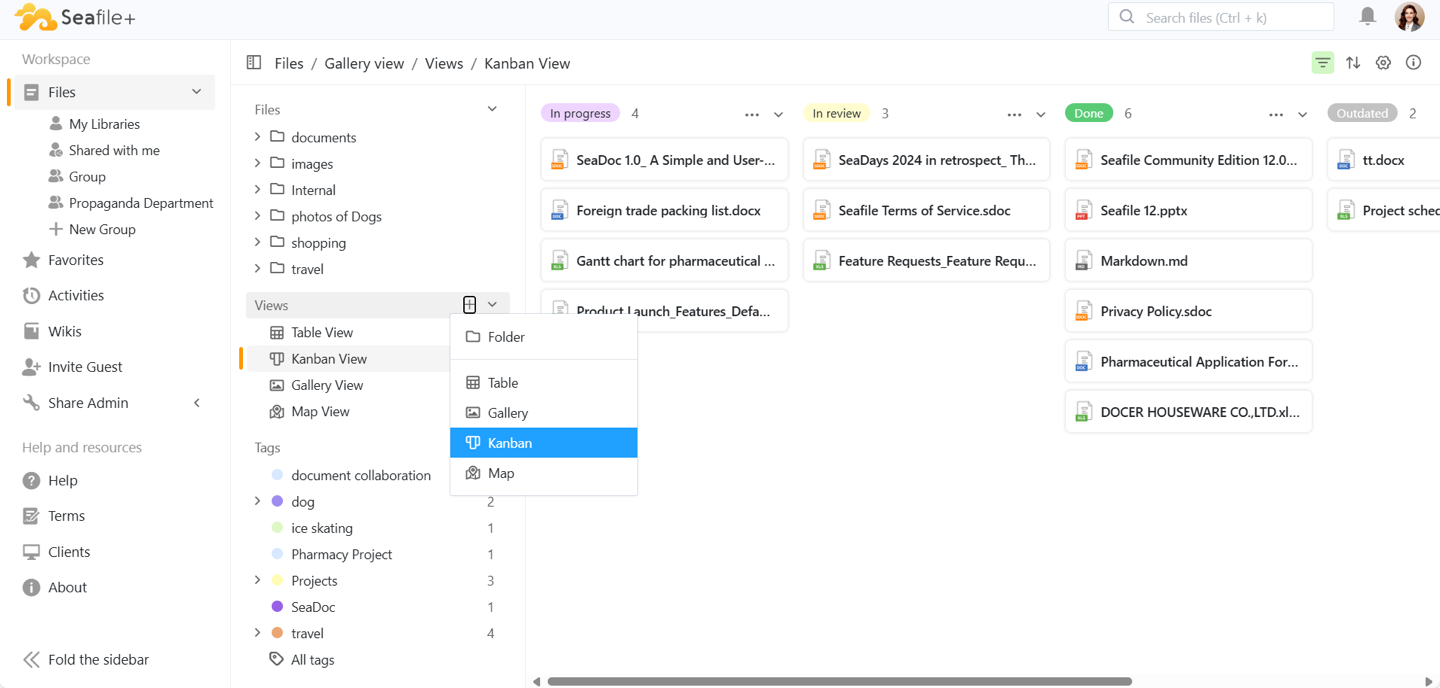
Task: Open the Help question mark item
Action: [x=50, y=480]
